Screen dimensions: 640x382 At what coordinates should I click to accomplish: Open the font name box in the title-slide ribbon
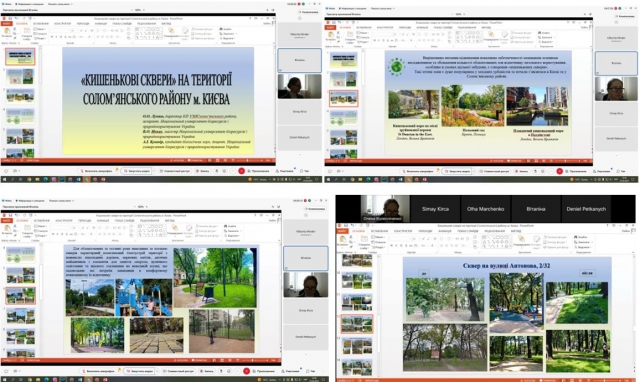coord(61,31)
